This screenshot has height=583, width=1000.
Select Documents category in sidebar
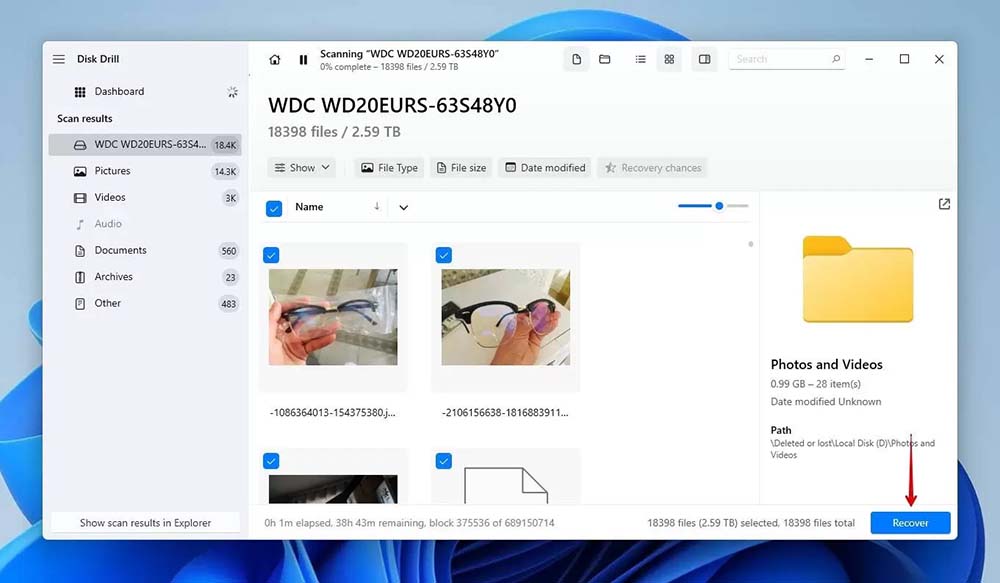click(x=120, y=250)
